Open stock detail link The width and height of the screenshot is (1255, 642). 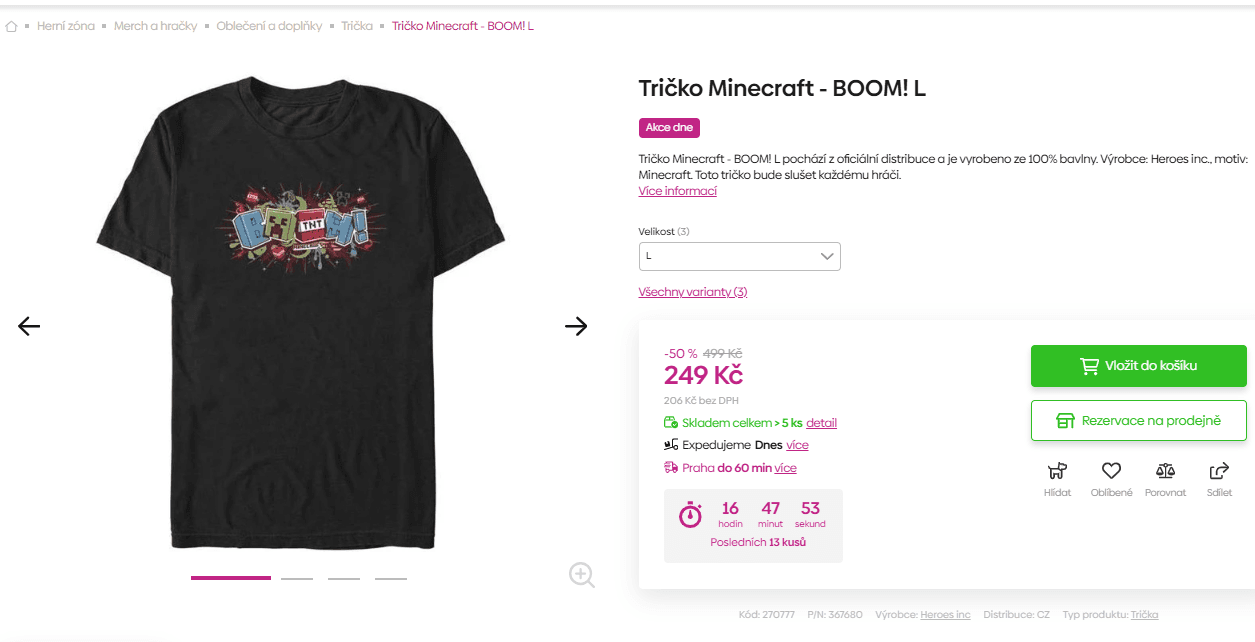click(821, 423)
